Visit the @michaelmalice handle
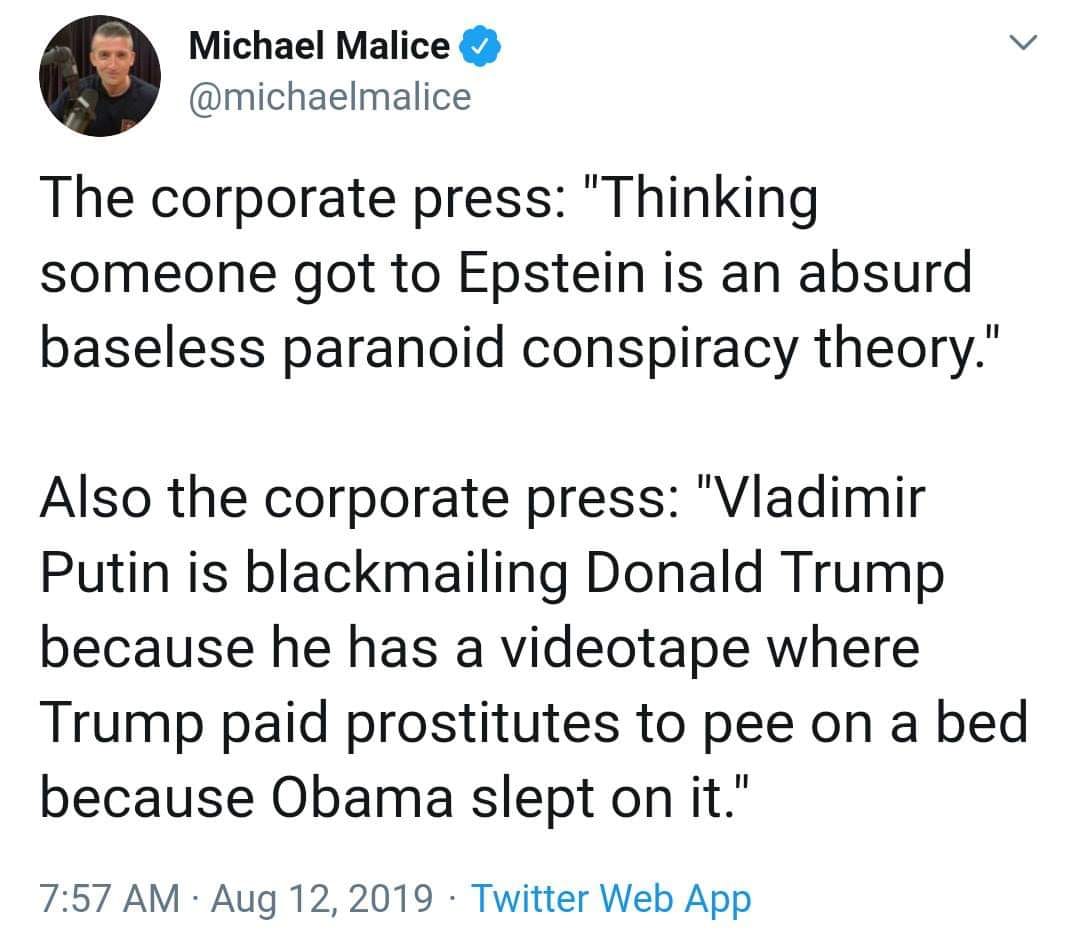The image size is (1080, 946). point(330,97)
